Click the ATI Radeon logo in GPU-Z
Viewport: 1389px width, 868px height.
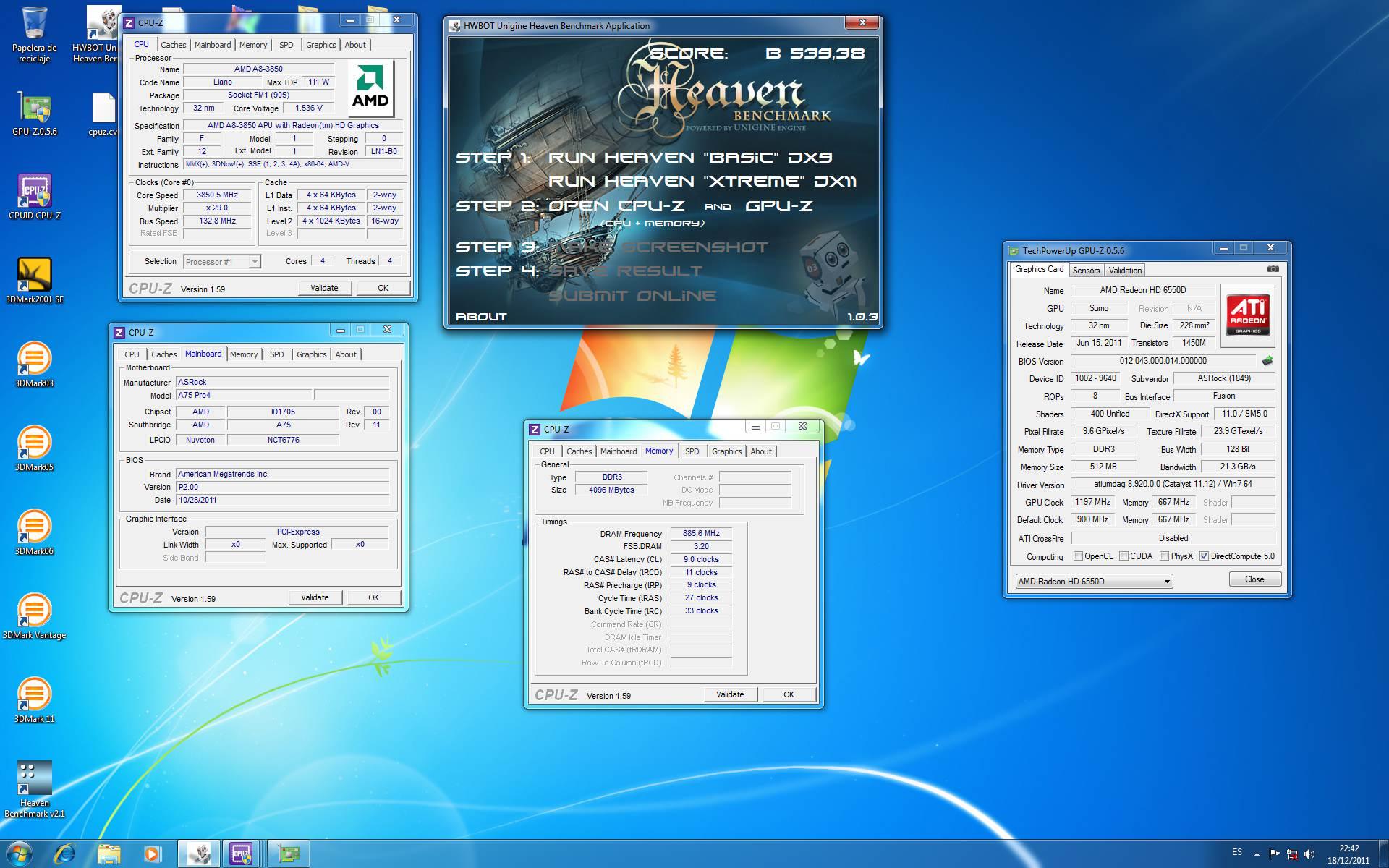1248,315
